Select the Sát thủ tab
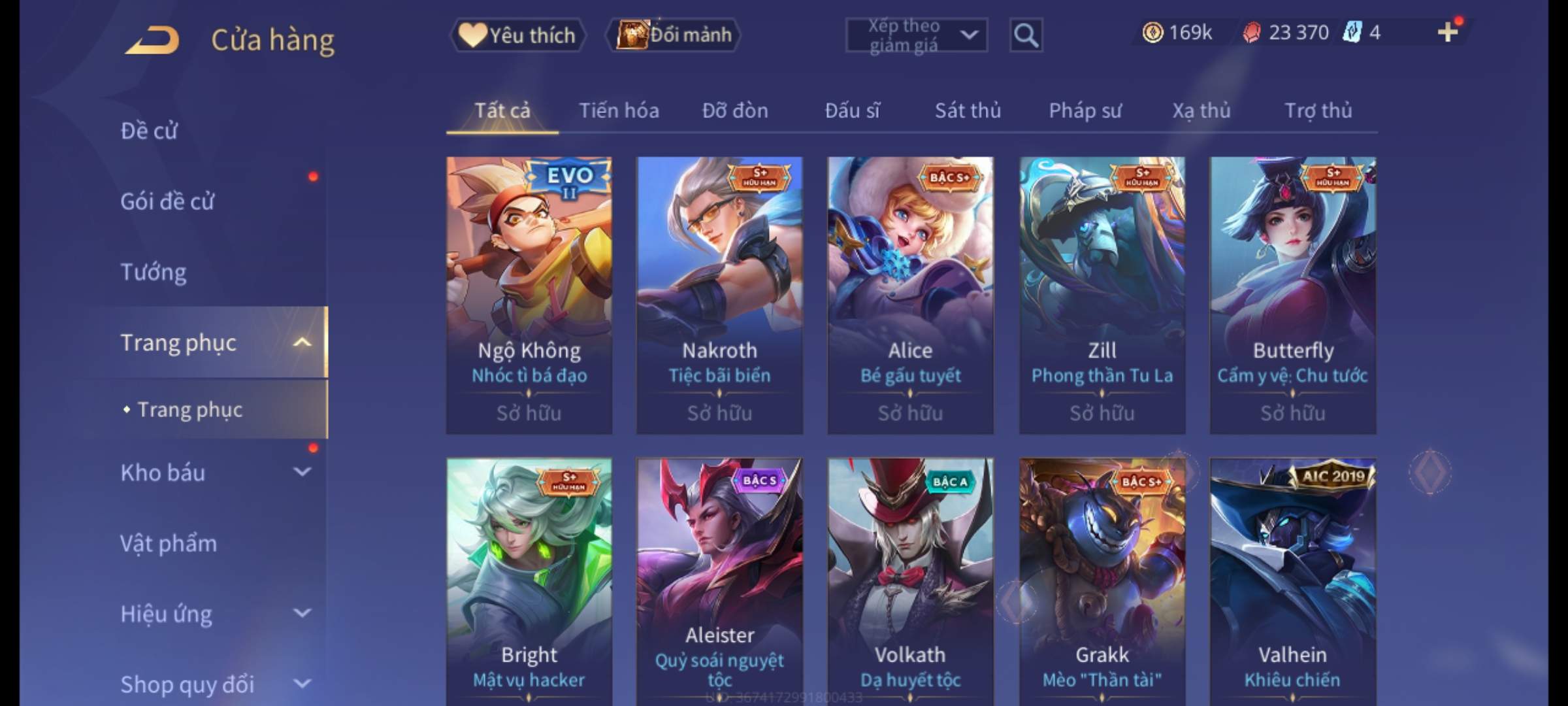This screenshot has height=706, width=1568. point(968,110)
